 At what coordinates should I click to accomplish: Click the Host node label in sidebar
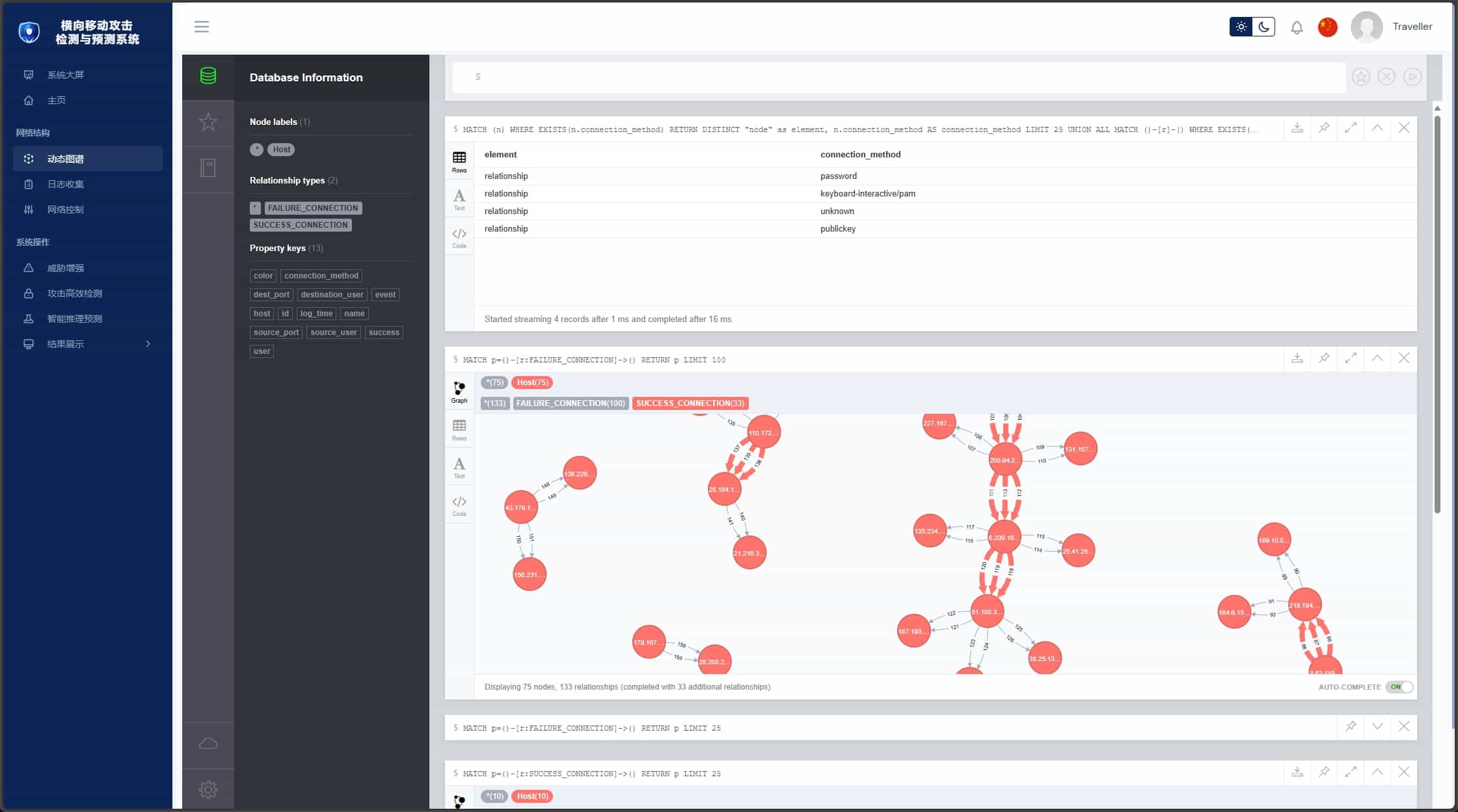(281, 150)
